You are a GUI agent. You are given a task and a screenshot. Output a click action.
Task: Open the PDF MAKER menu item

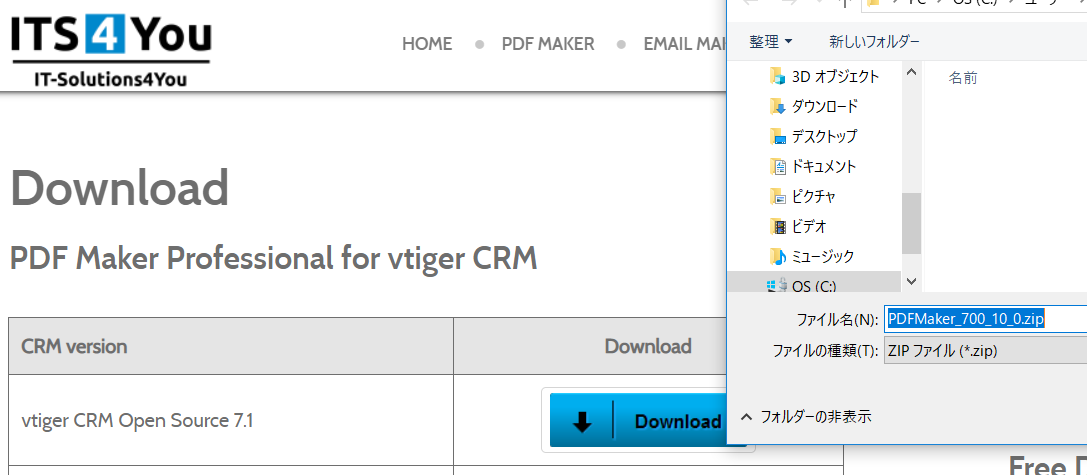(x=548, y=44)
